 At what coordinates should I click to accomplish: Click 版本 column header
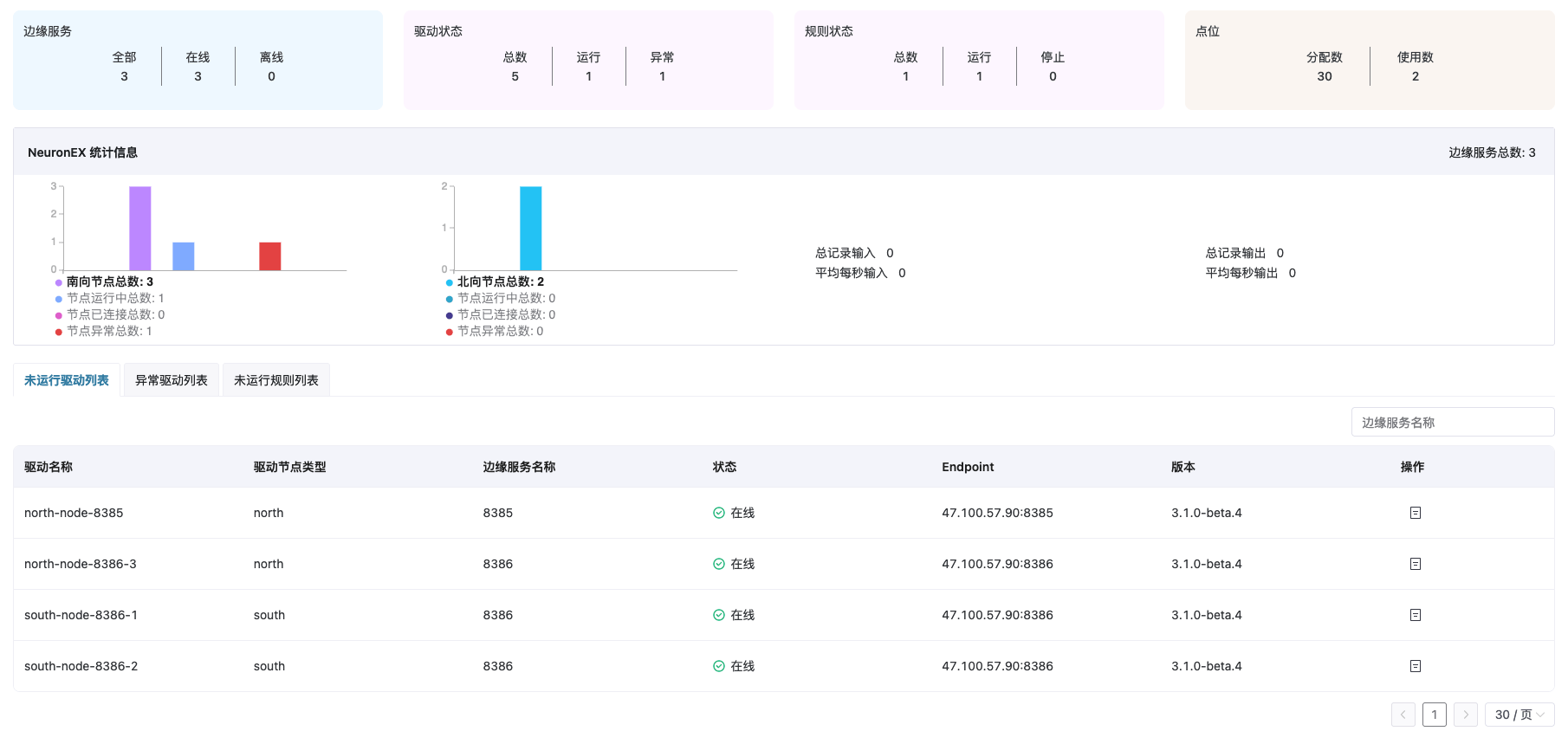[x=1183, y=467]
